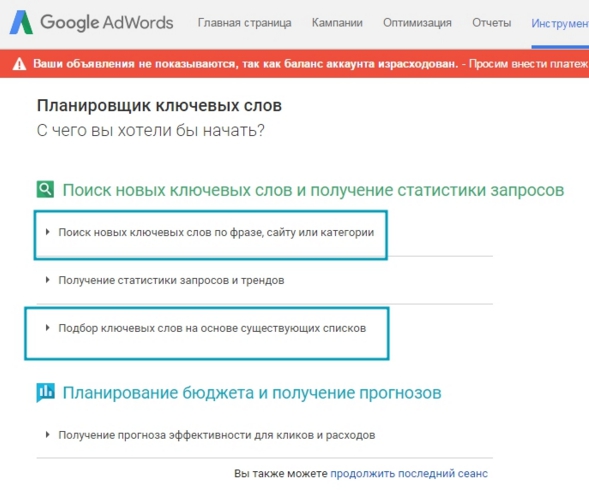589x491 pixels.
Task: Click the blue bar chart forecast icon
Action: point(45,393)
